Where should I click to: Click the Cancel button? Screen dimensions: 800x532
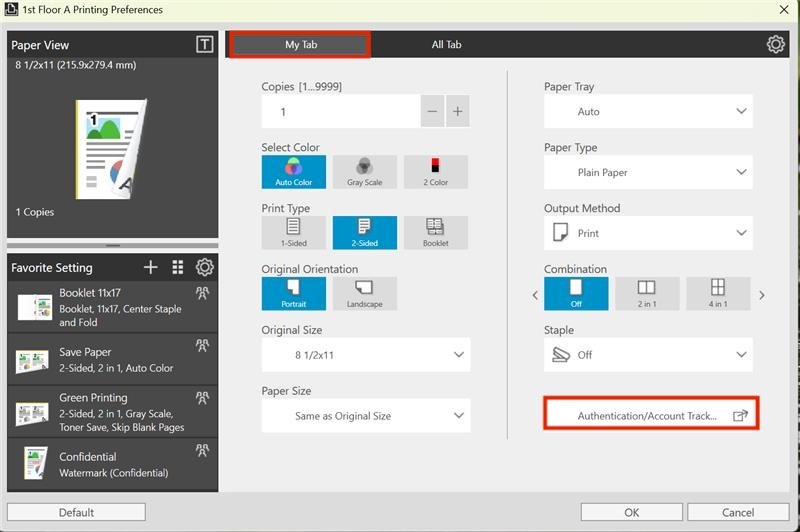pyautogui.click(x=738, y=512)
